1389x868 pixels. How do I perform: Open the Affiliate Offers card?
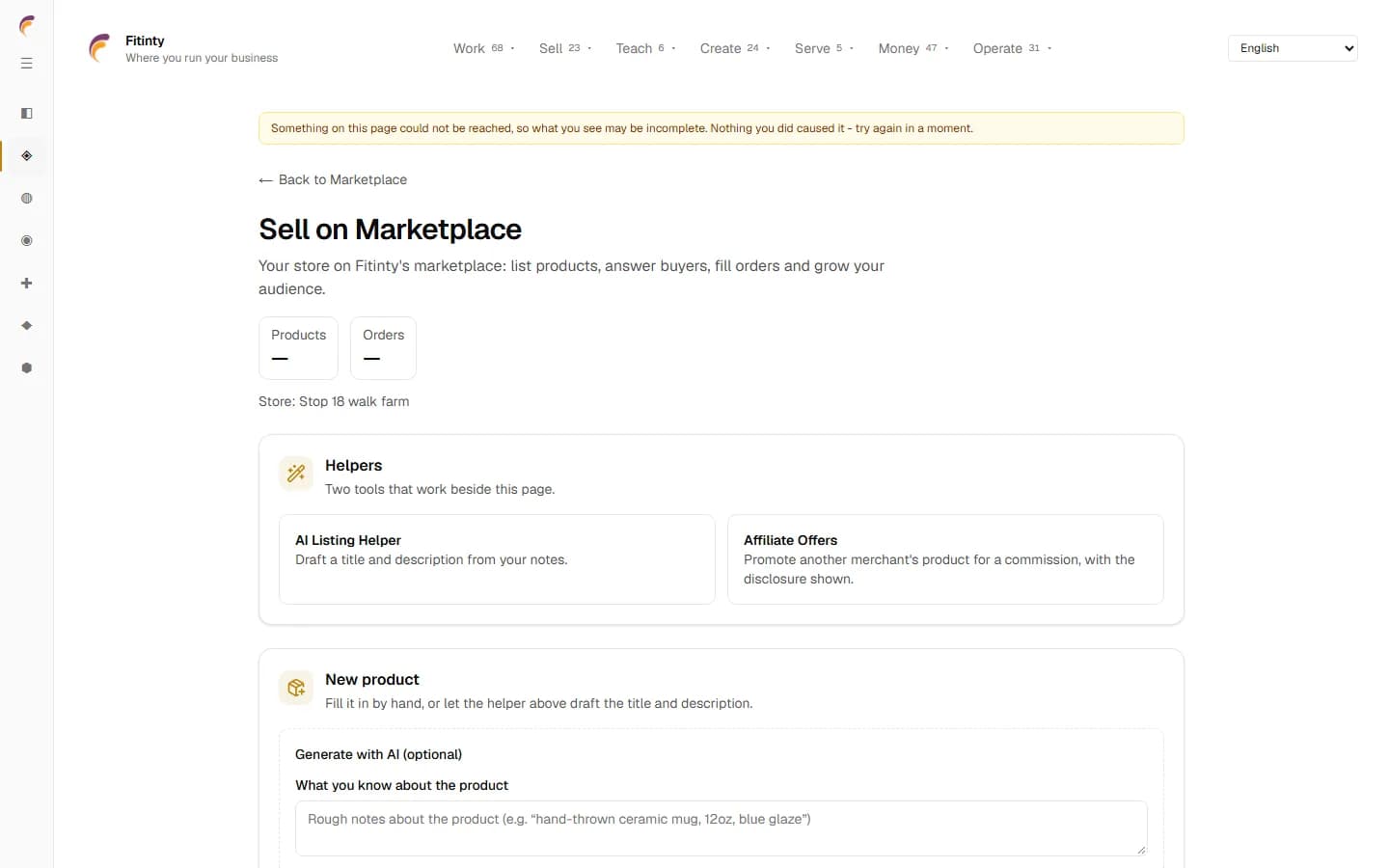click(x=945, y=559)
